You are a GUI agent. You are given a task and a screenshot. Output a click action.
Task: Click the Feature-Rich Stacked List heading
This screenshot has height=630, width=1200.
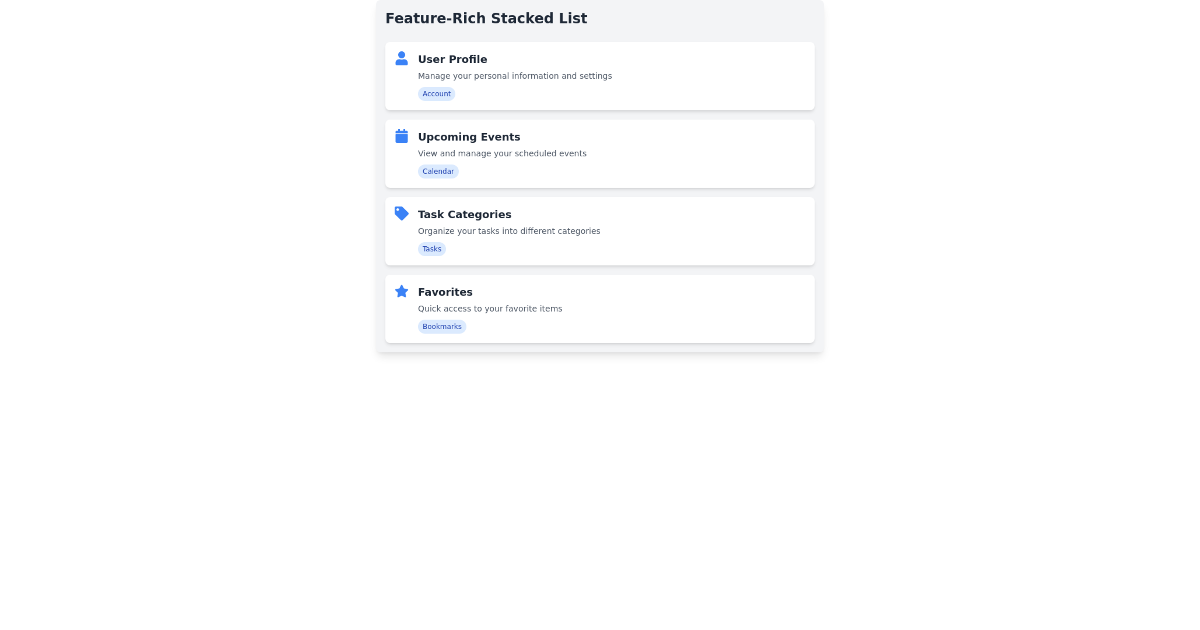click(486, 18)
